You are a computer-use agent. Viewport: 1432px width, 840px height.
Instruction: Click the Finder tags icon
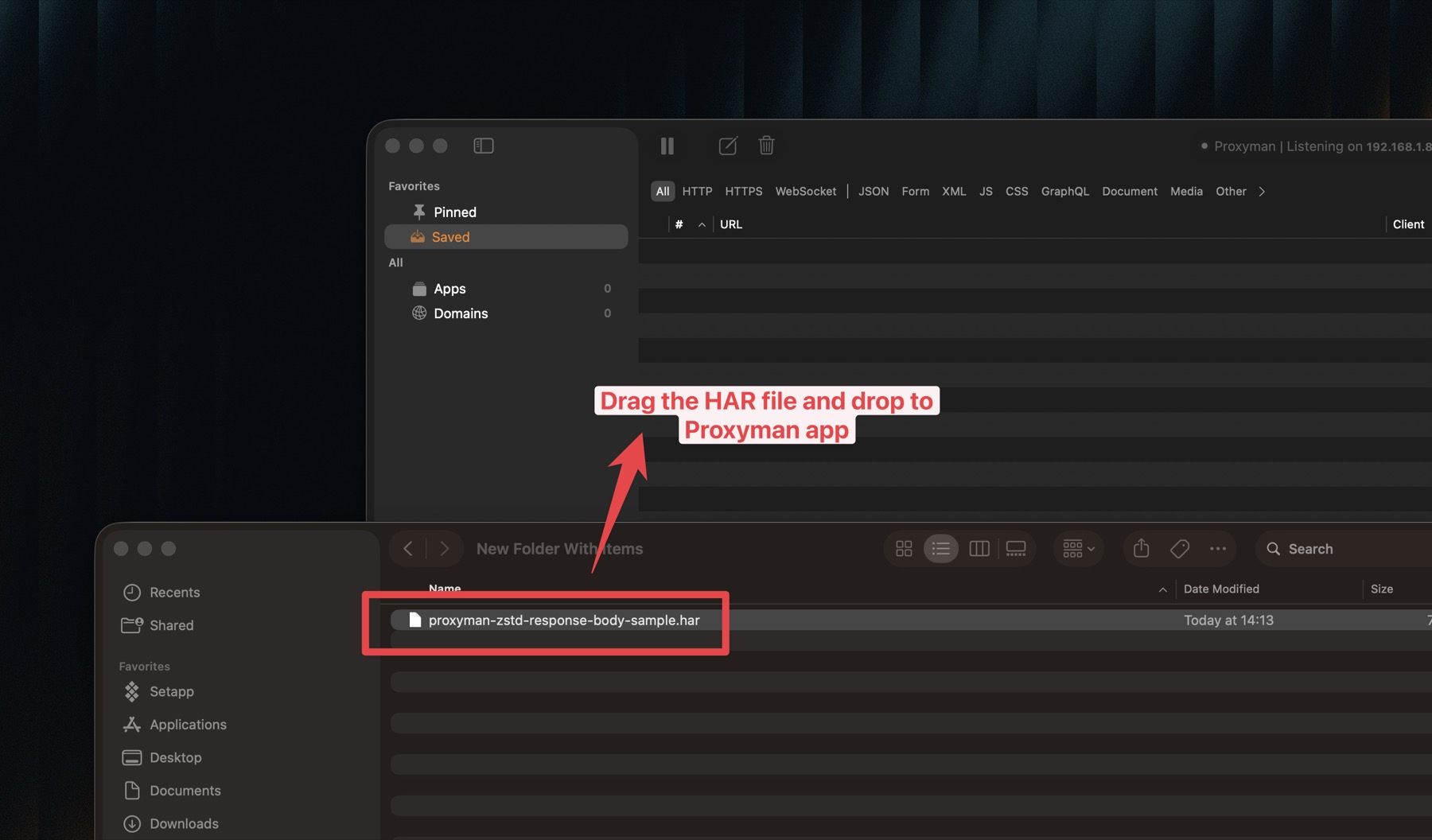pos(1180,549)
